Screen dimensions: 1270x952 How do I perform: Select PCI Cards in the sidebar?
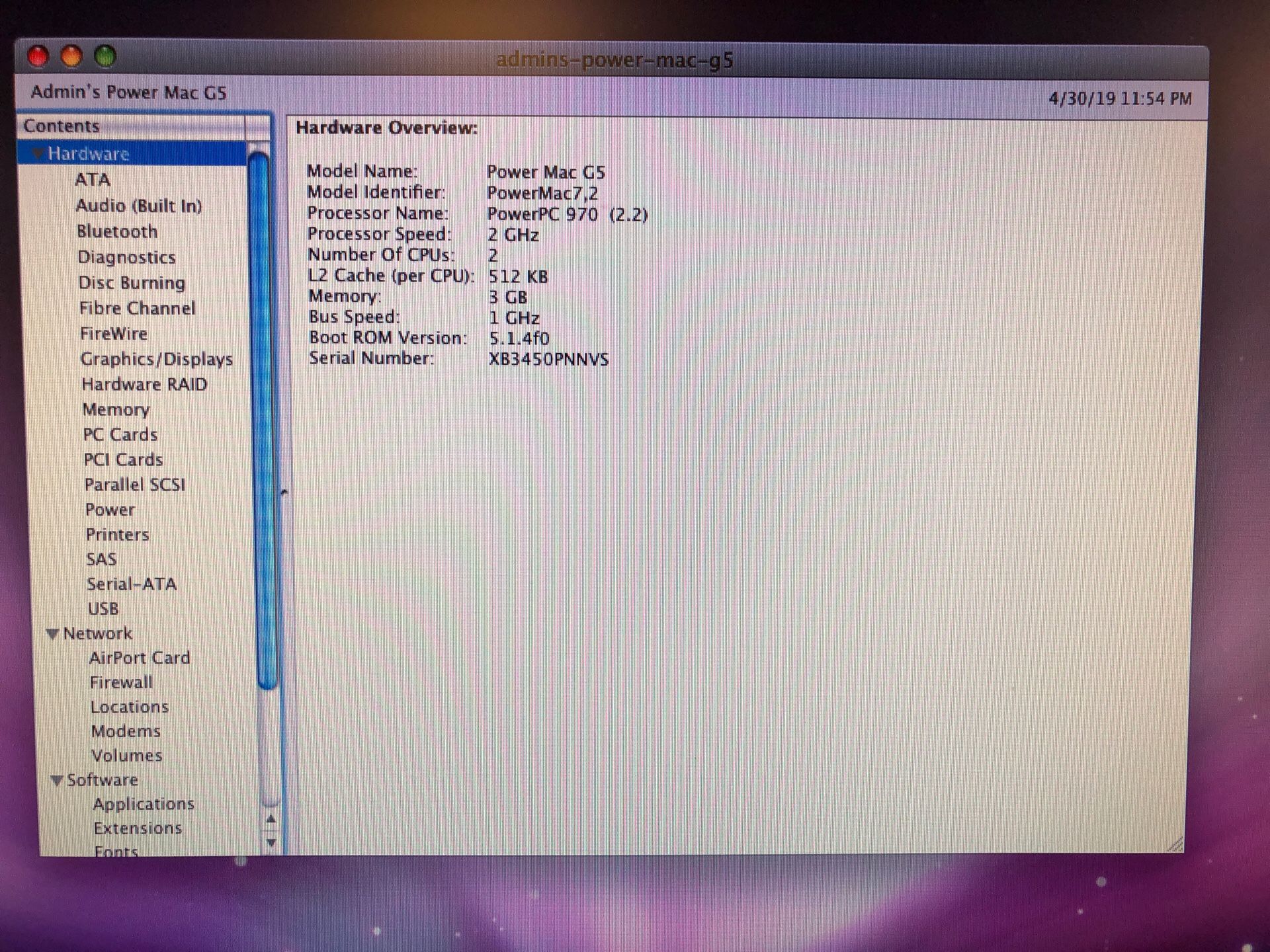pos(123,459)
